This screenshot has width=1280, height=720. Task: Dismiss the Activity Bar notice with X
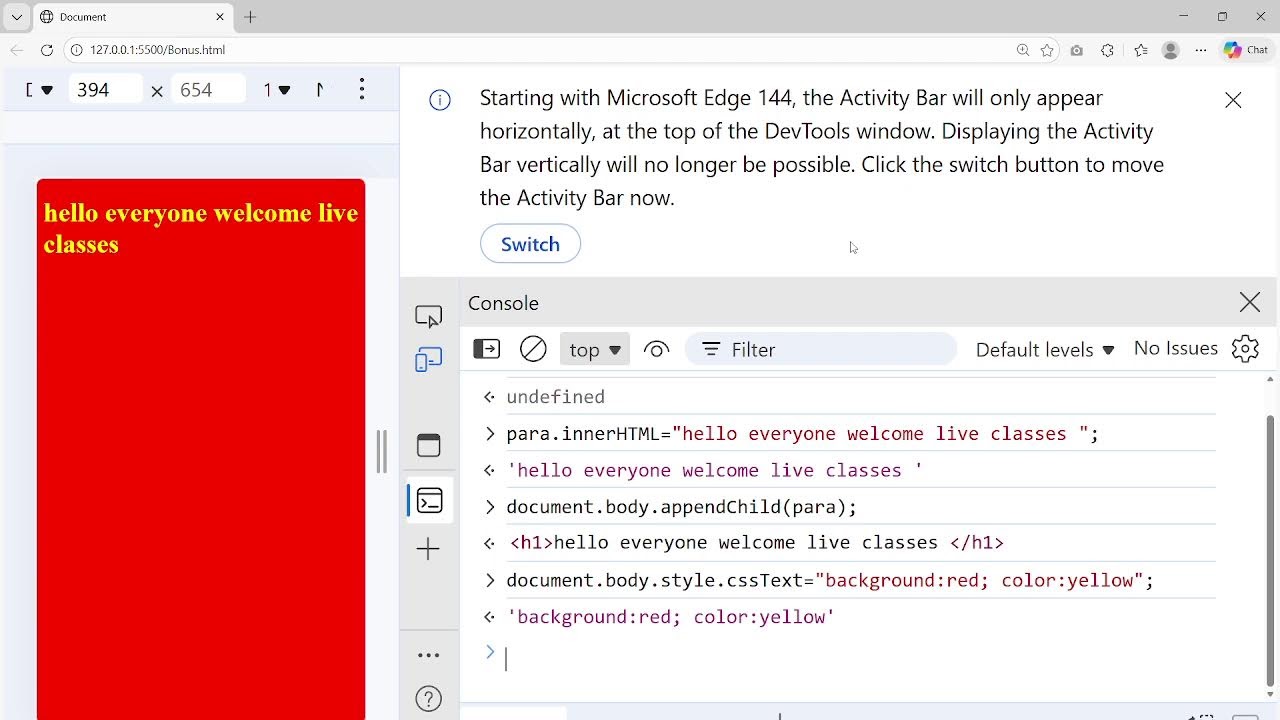tap(1233, 100)
